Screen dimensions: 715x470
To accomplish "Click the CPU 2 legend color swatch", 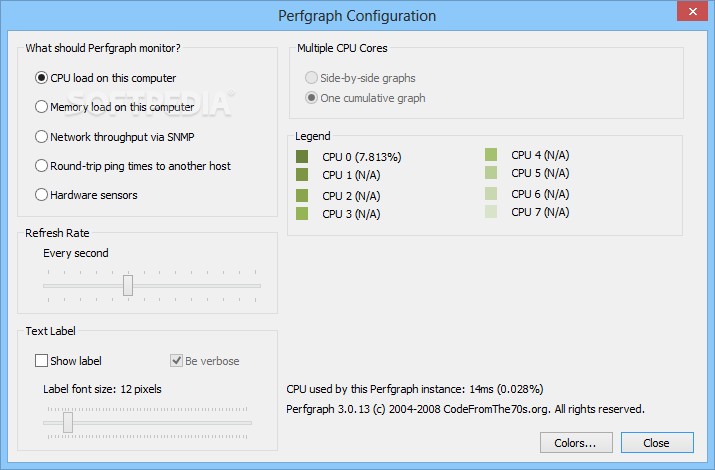I will pyautogui.click(x=302, y=196).
